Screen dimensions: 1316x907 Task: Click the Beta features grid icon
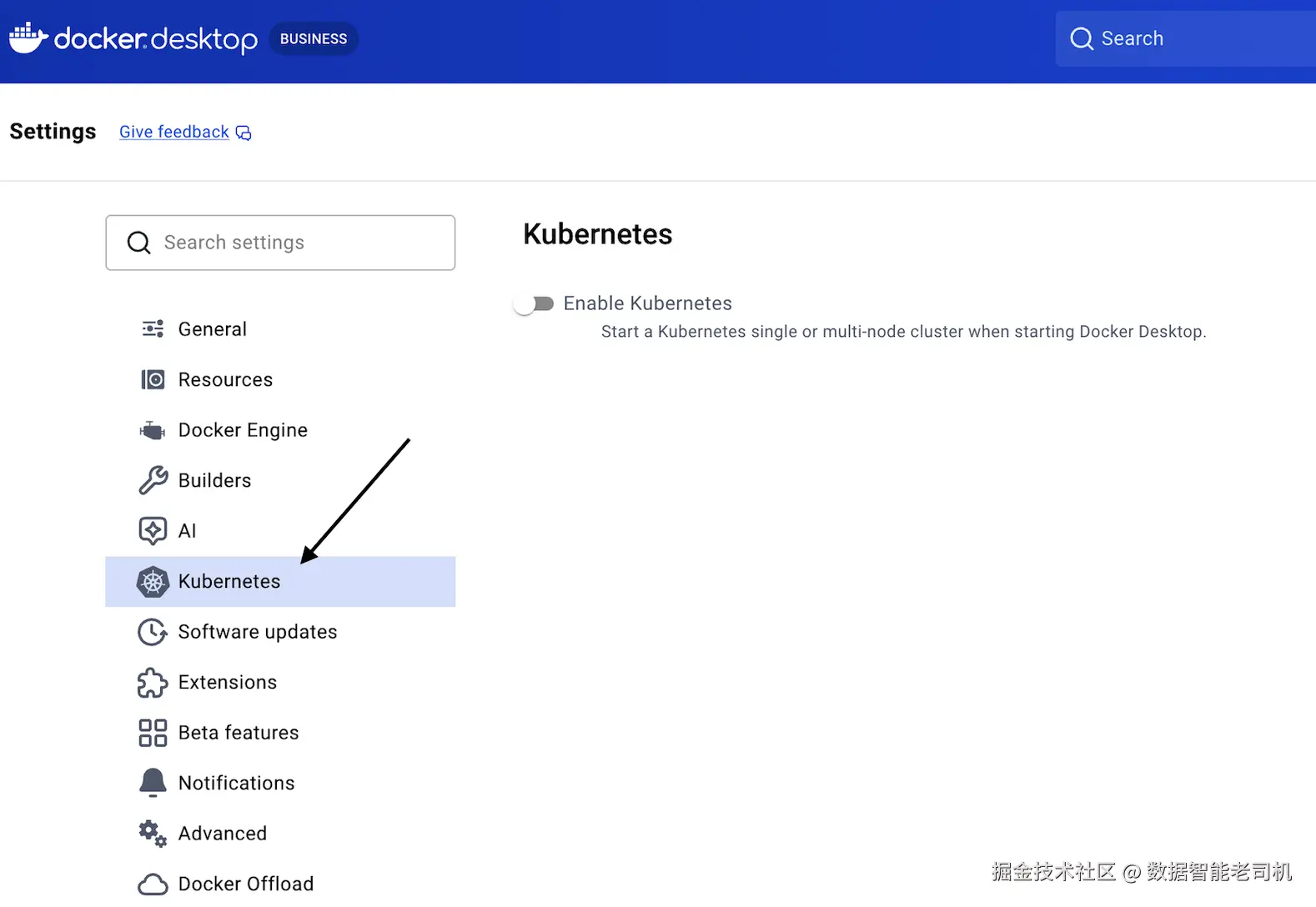153,733
